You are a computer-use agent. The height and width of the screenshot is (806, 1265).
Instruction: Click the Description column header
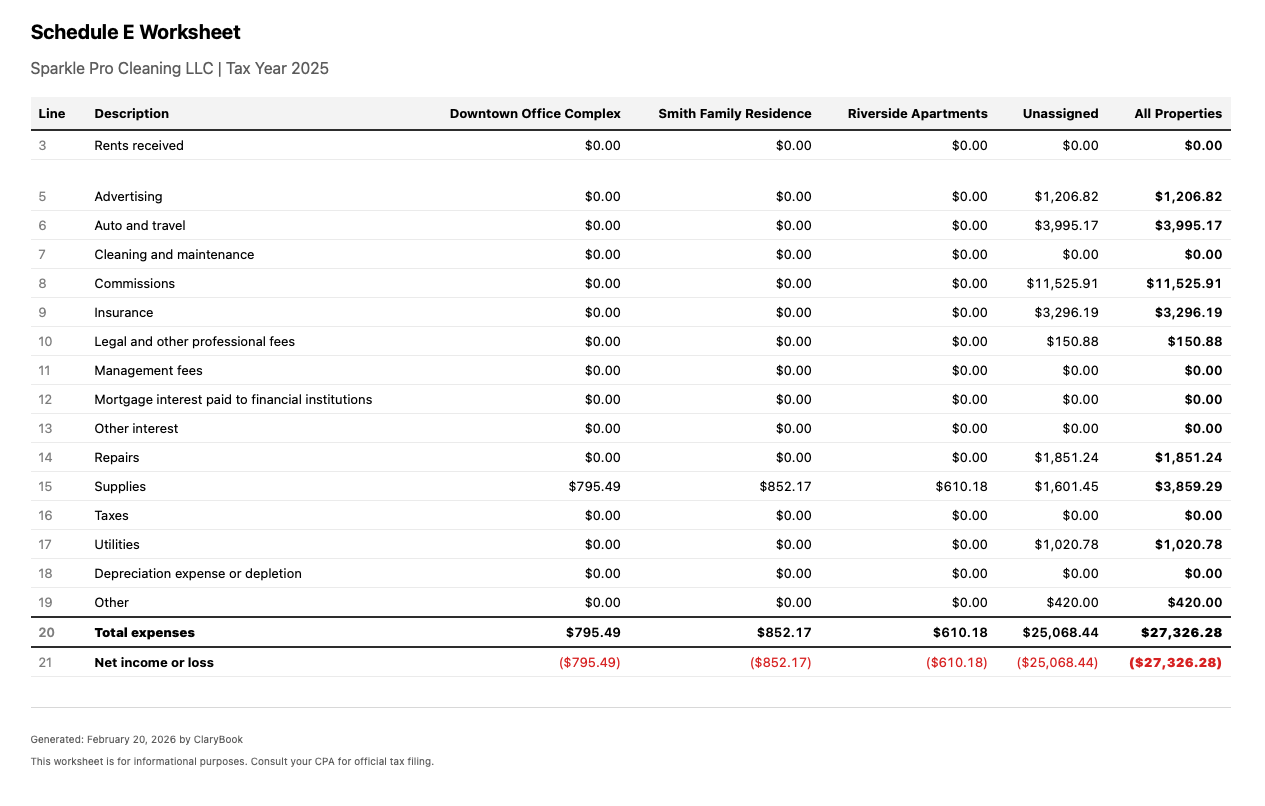tap(131, 114)
